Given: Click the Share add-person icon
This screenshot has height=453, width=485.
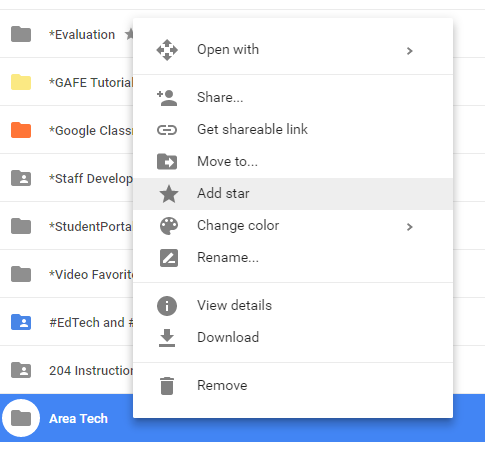Looking at the screenshot, I should pos(167,98).
